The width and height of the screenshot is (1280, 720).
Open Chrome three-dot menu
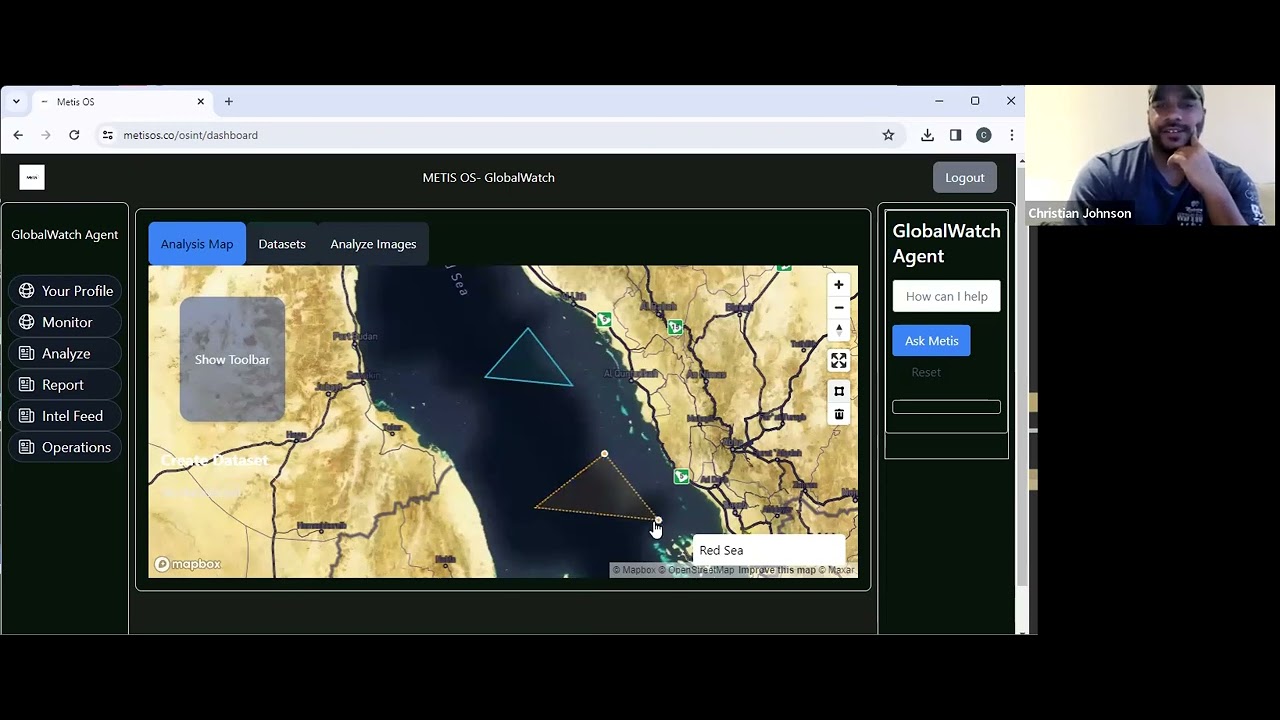[x=1011, y=135]
